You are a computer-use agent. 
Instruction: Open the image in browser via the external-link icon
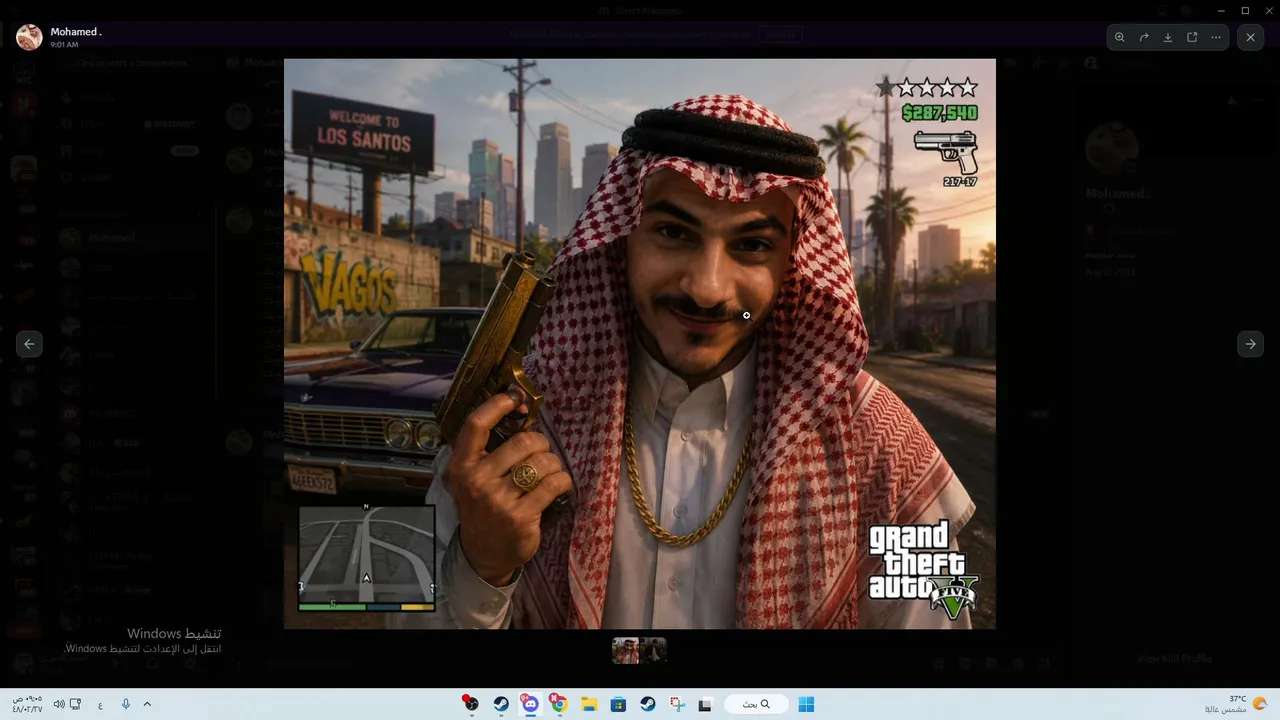tap(1192, 38)
